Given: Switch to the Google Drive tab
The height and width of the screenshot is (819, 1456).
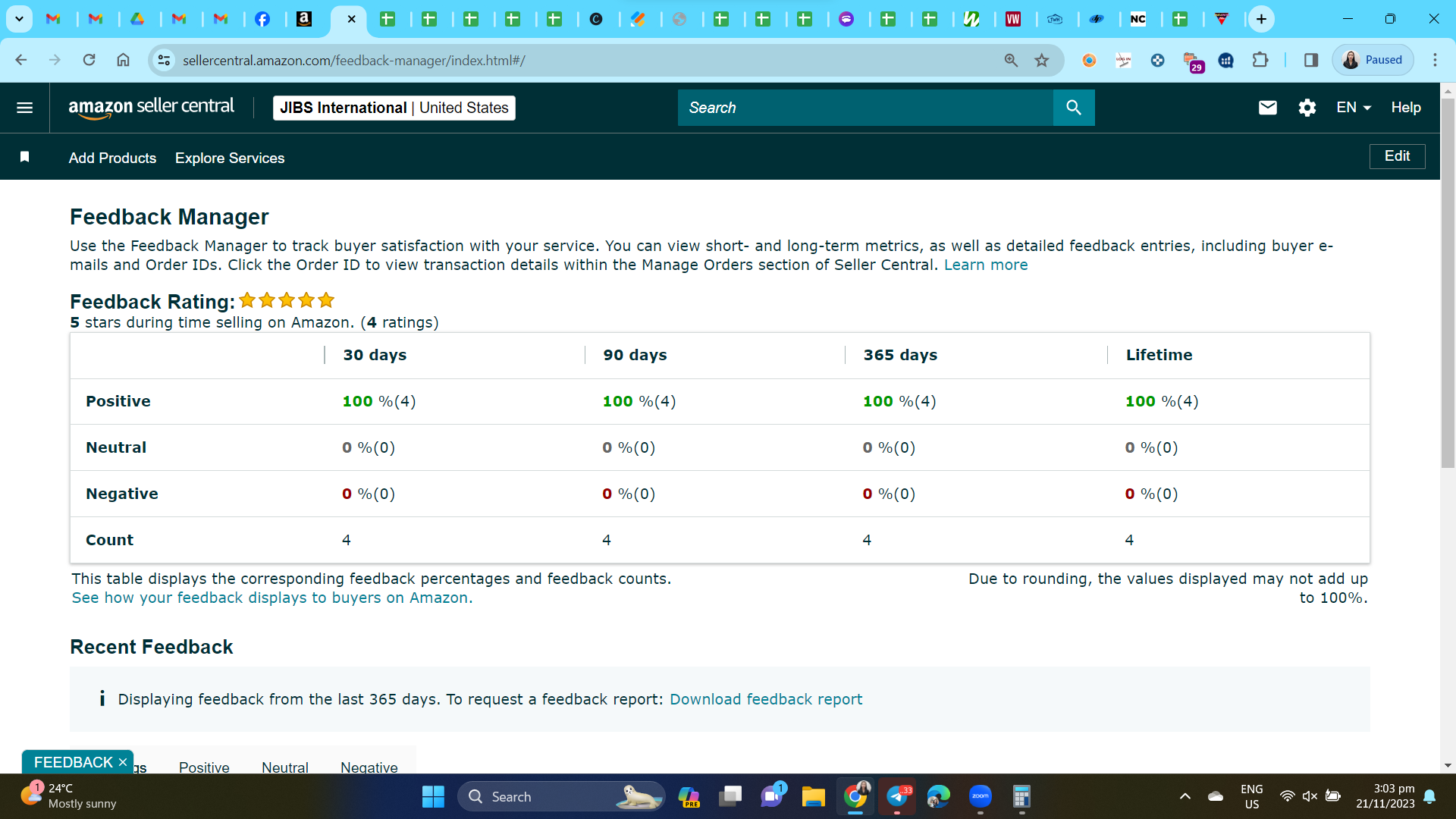Looking at the screenshot, I should click(x=137, y=19).
